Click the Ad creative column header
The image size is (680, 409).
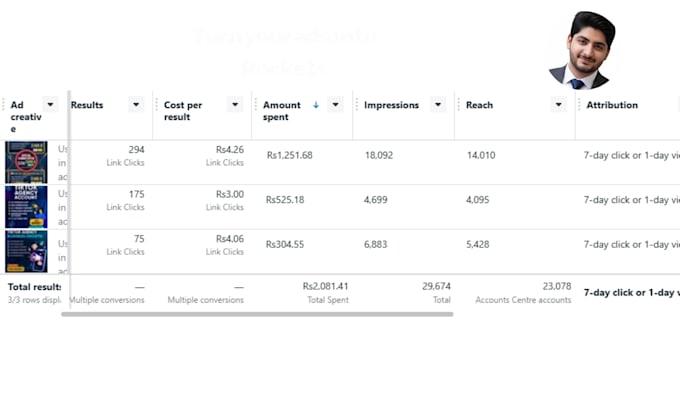click(x=26, y=117)
